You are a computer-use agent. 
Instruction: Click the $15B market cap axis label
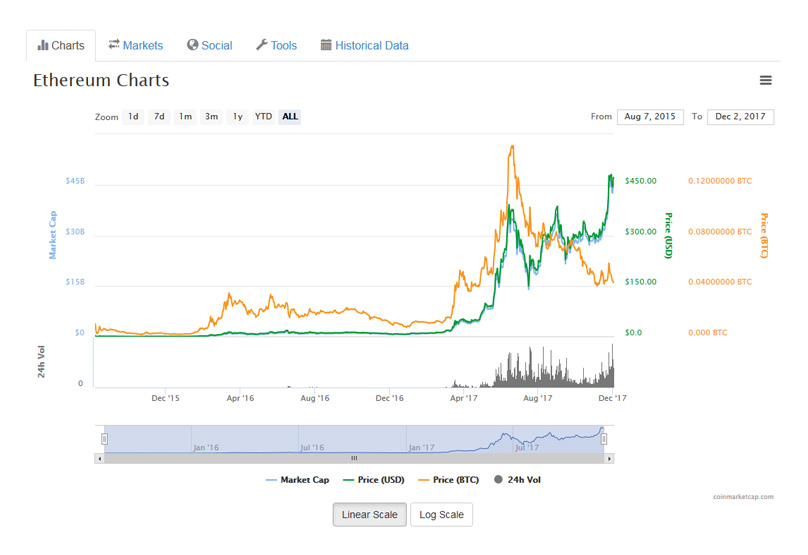click(75, 282)
